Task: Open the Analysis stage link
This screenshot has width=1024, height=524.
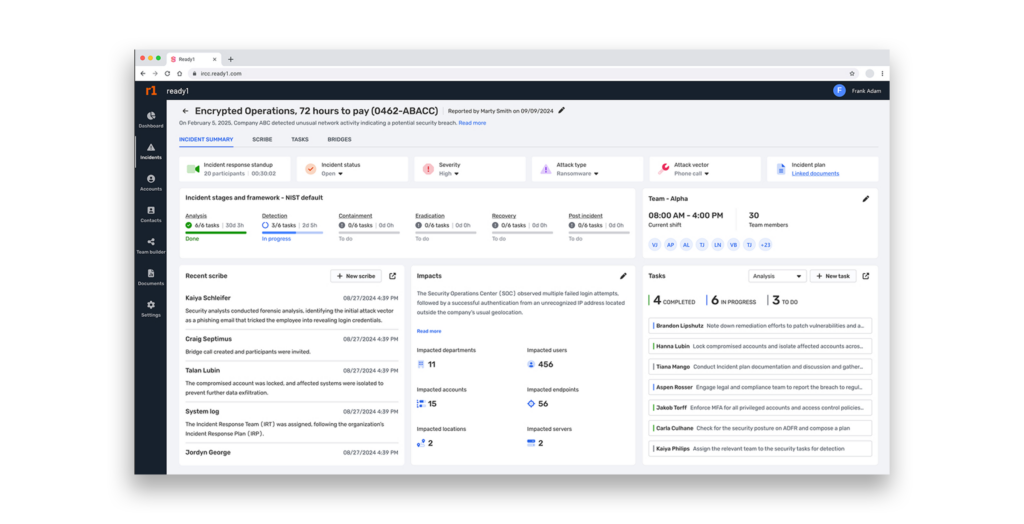Action: pyautogui.click(x=196, y=216)
